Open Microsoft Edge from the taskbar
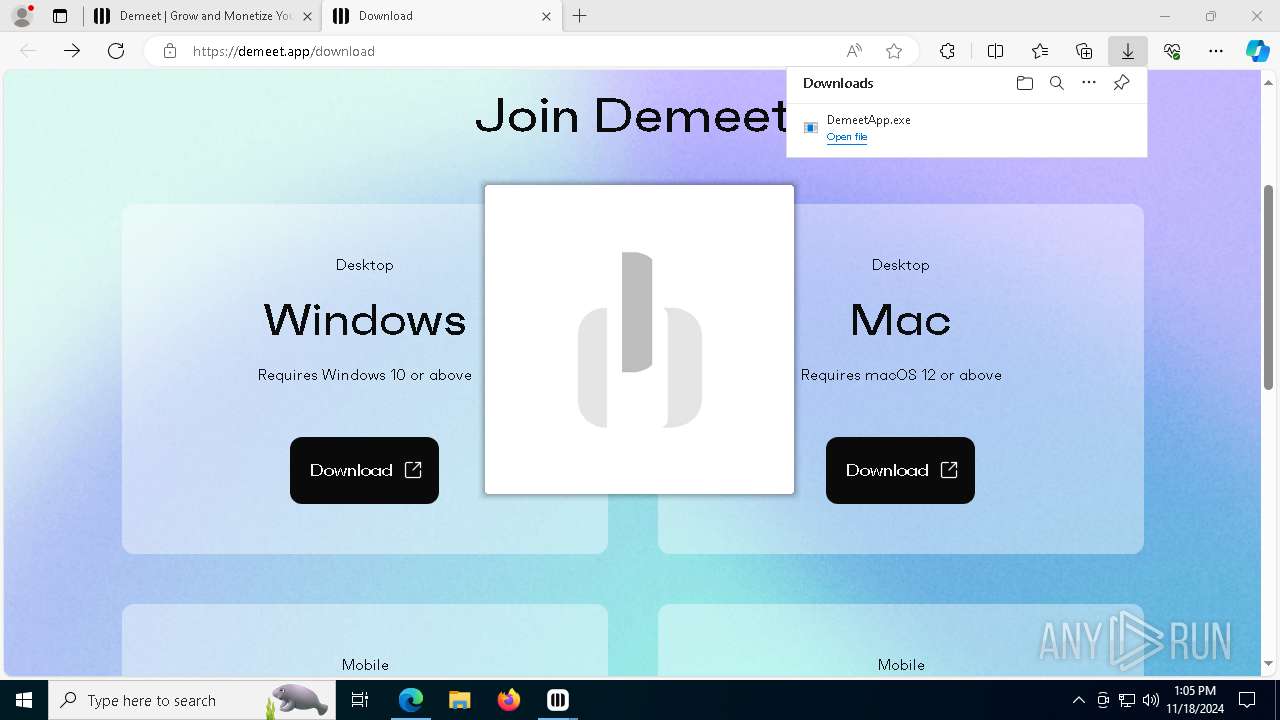The image size is (1280, 720). 411,700
